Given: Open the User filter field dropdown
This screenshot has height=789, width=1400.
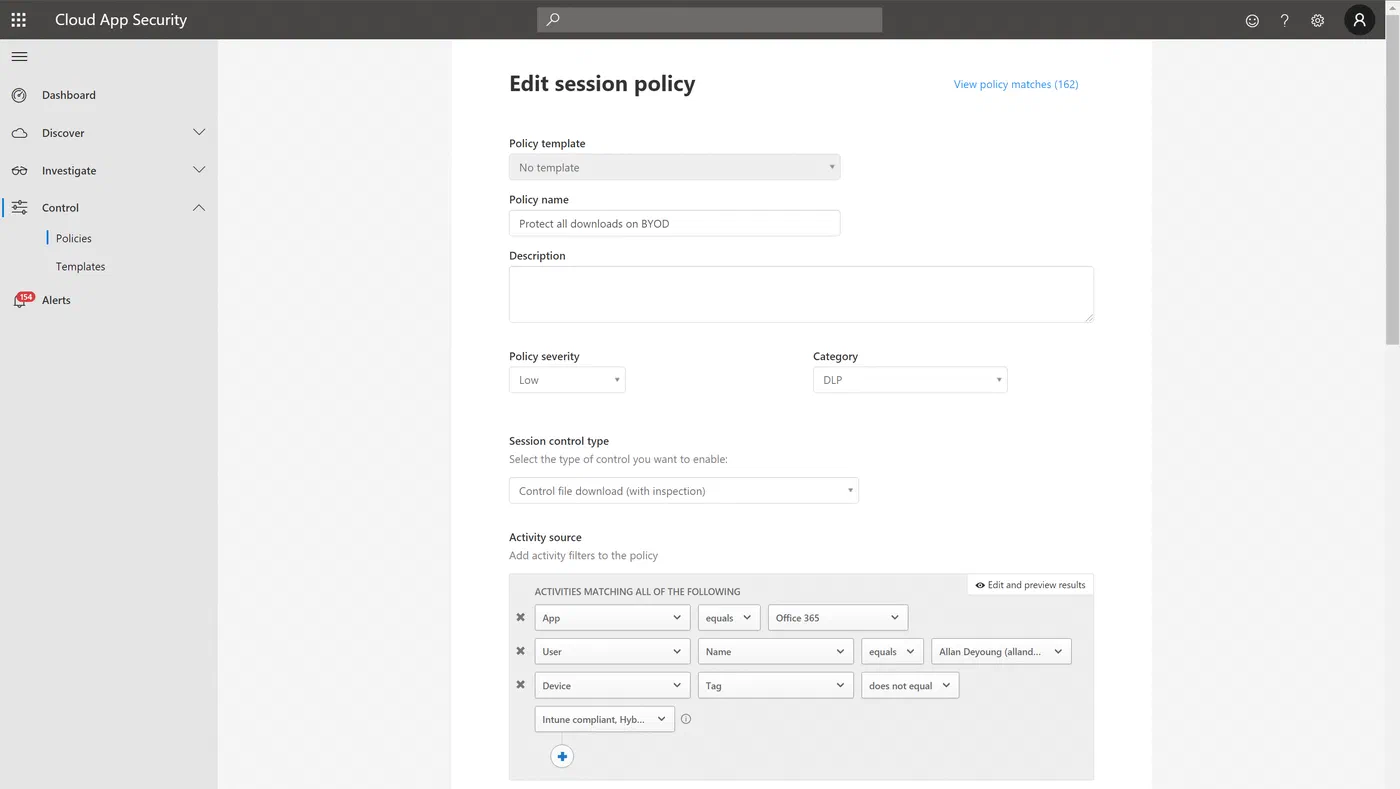Looking at the screenshot, I should coord(612,651).
